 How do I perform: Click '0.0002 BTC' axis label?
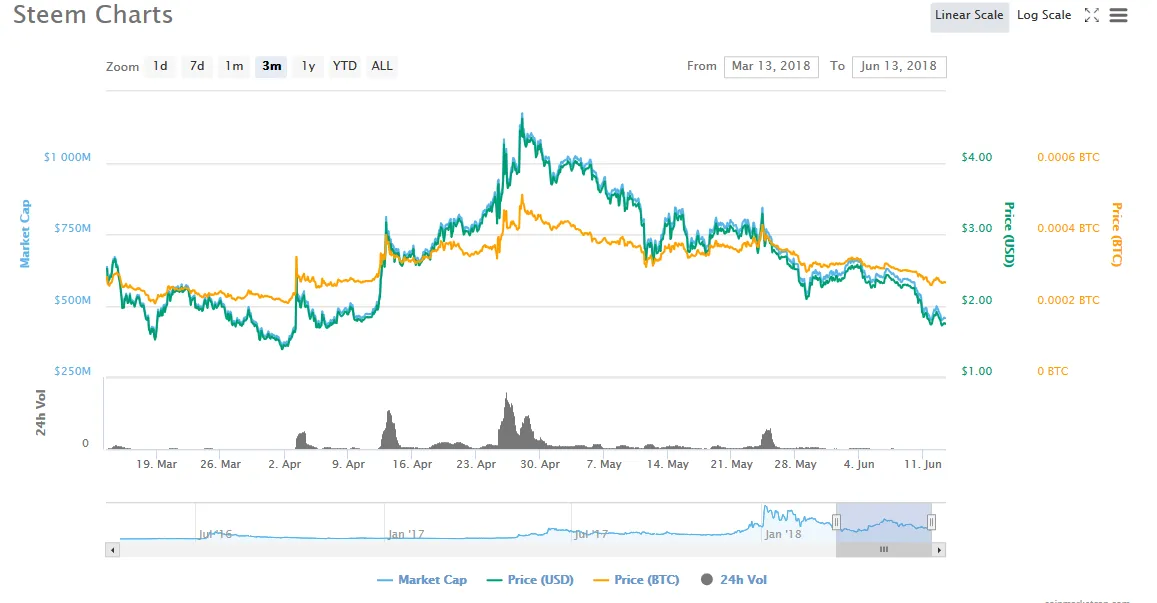[1068, 300]
